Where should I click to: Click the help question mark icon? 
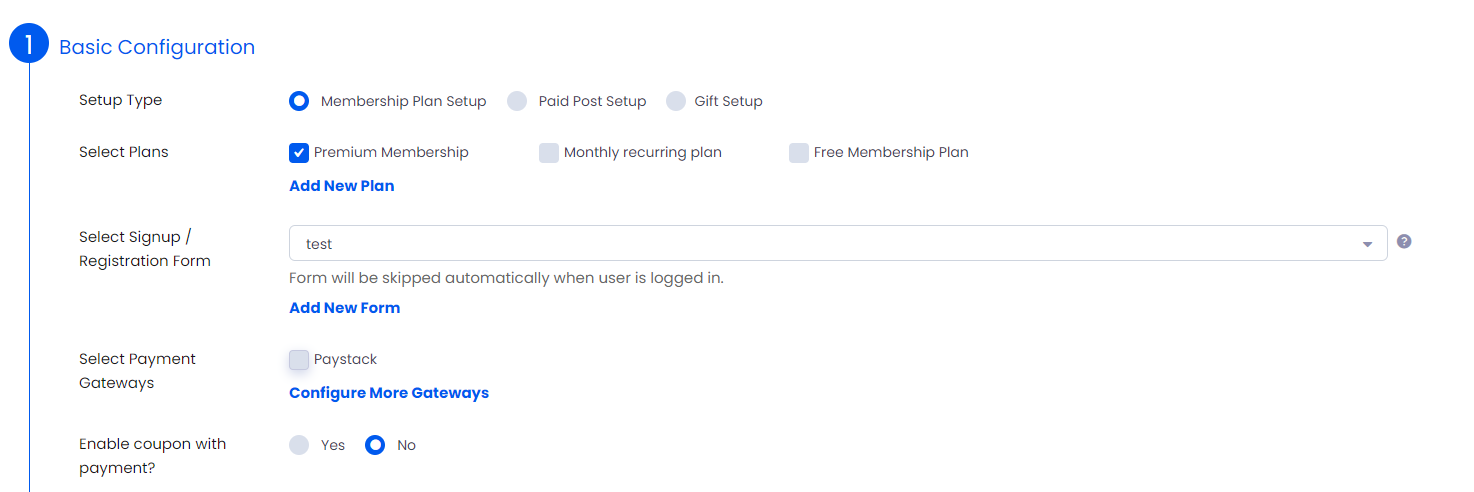1404,242
